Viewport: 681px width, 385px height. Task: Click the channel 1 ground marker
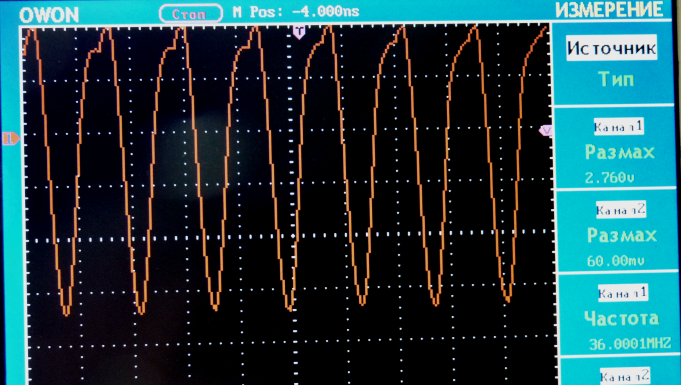click(x=10, y=138)
